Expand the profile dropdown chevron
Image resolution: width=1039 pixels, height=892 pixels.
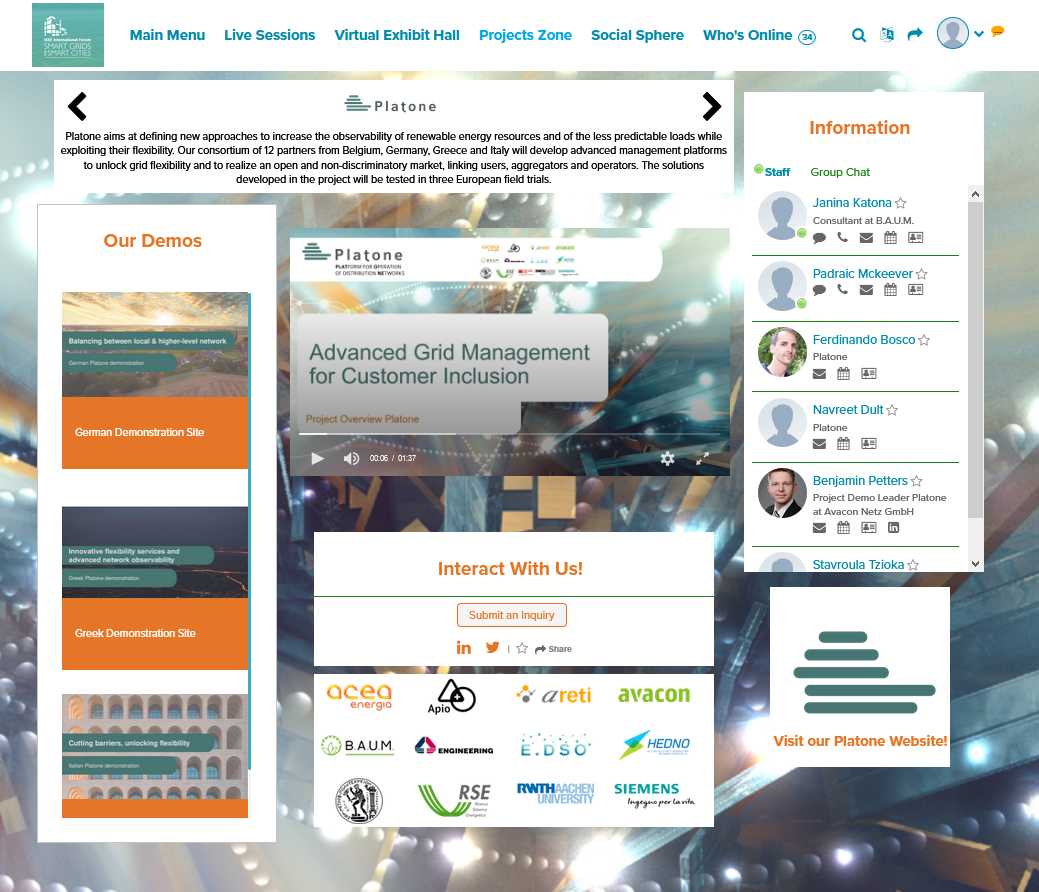[979, 34]
